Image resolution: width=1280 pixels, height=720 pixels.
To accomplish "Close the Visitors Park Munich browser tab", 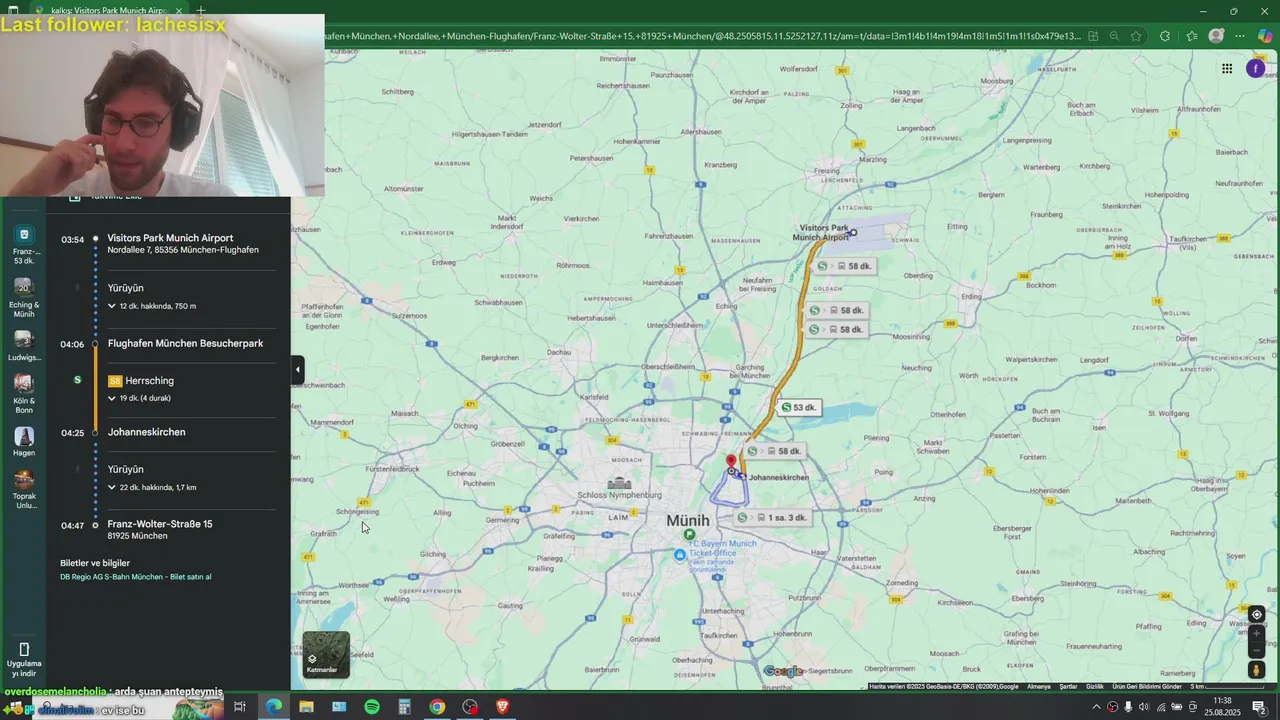I will 179,10.
